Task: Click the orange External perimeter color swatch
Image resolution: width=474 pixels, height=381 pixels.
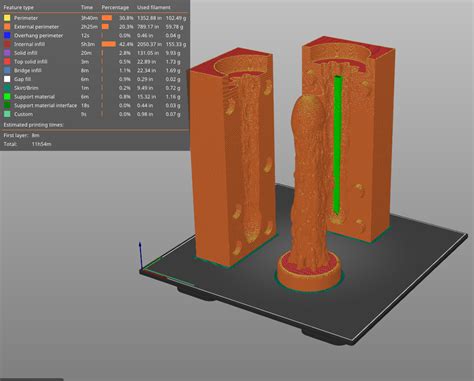Action: [x=7, y=27]
